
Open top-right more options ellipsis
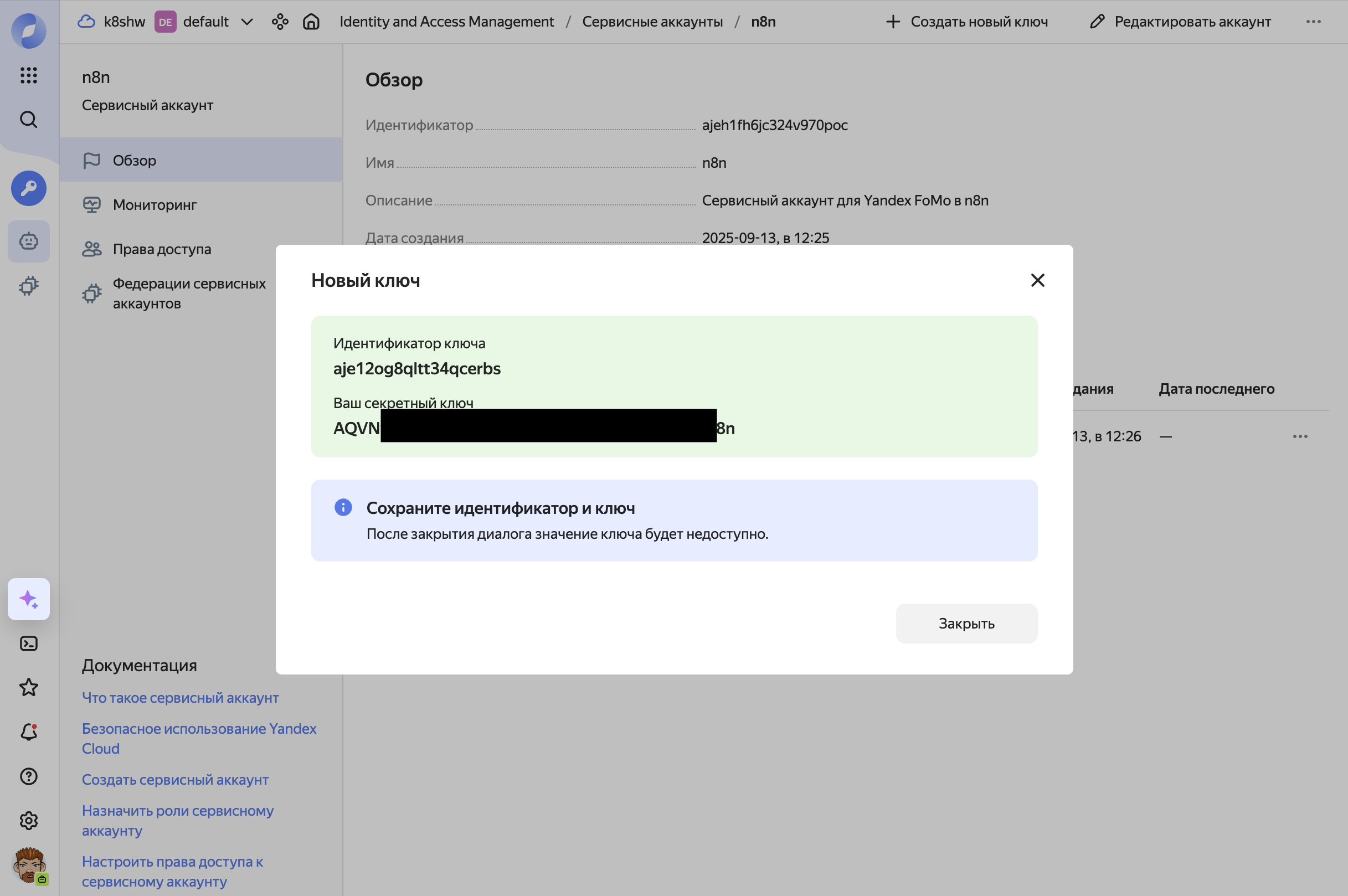(1313, 22)
